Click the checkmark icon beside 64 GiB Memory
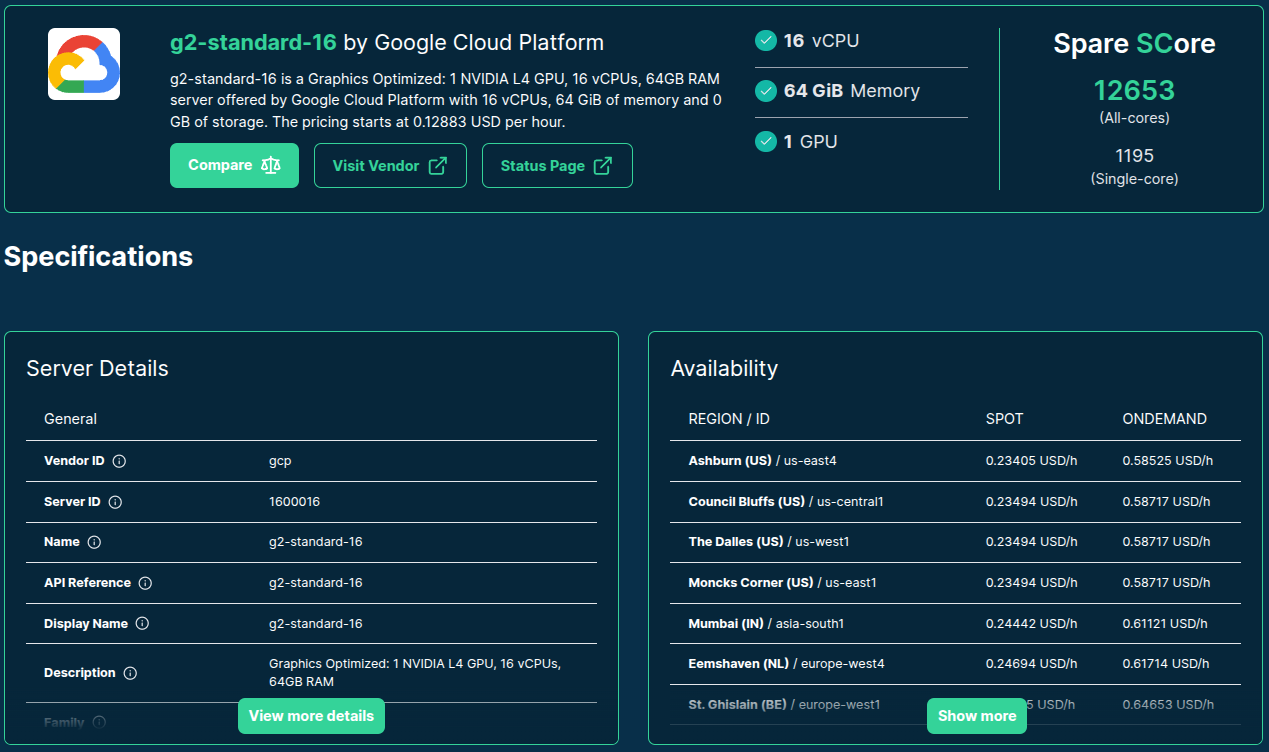The height and width of the screenshot is (752, 1269). (766, 91)
